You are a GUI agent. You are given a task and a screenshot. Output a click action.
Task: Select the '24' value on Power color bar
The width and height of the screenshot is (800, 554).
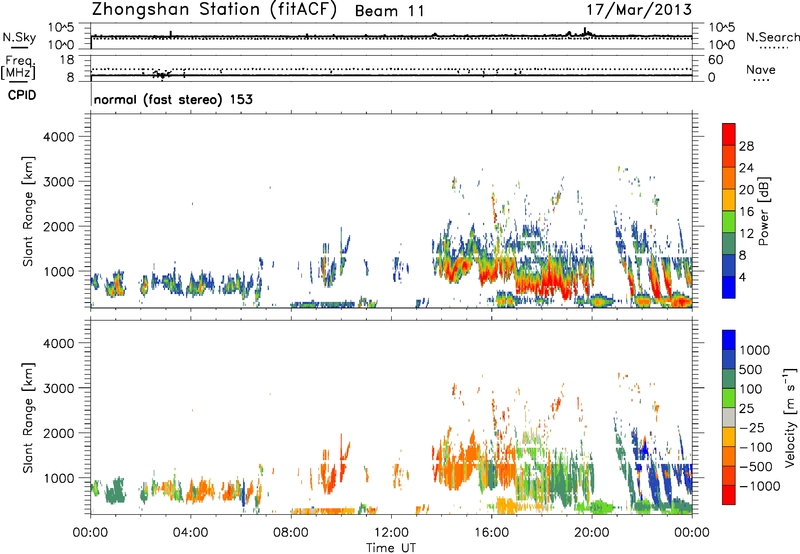pos(746,168)
